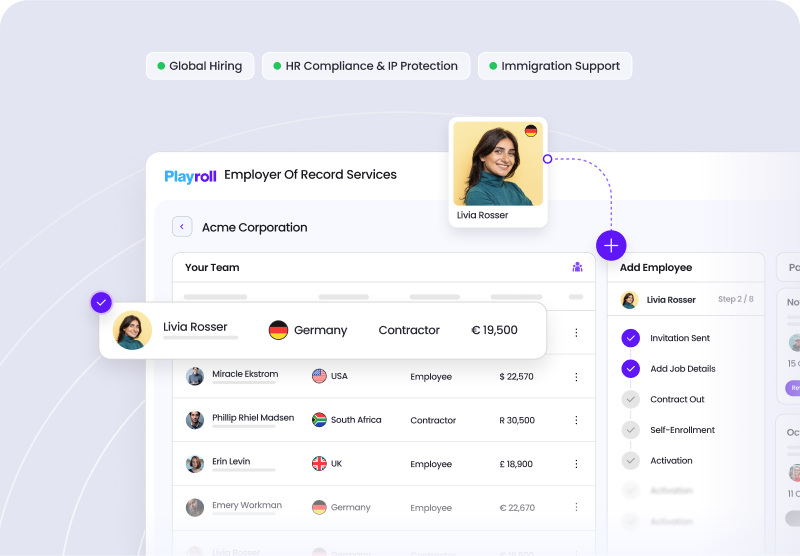800x556 pixels.
Task: Toggle the Invitation Sent step checkmark
Action: pyautogui.click(x=630, y=338)
